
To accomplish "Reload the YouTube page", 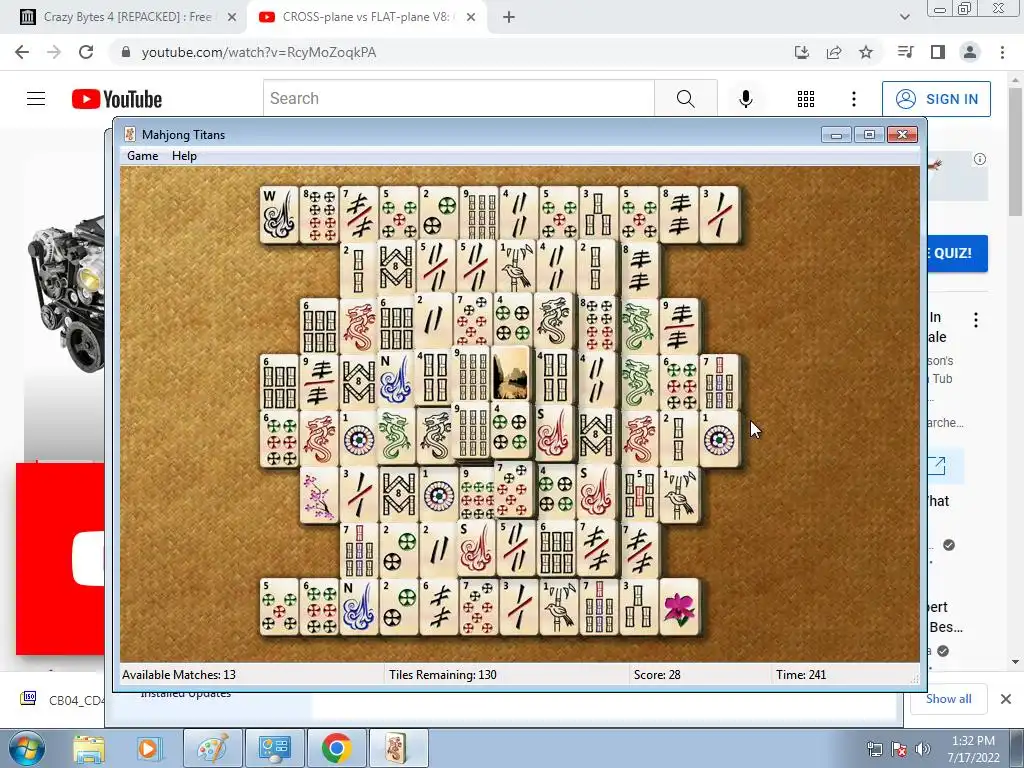I will (x=86, y=52).
